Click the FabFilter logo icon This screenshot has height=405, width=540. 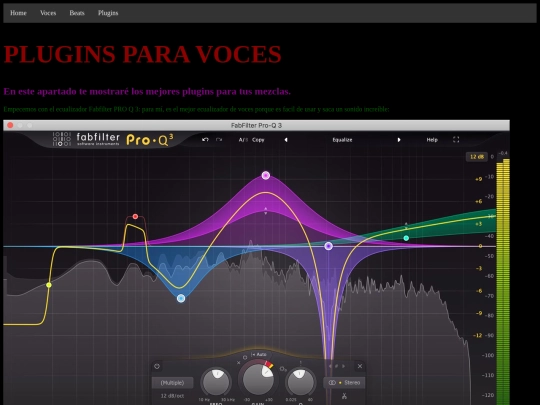pos(62,139)
